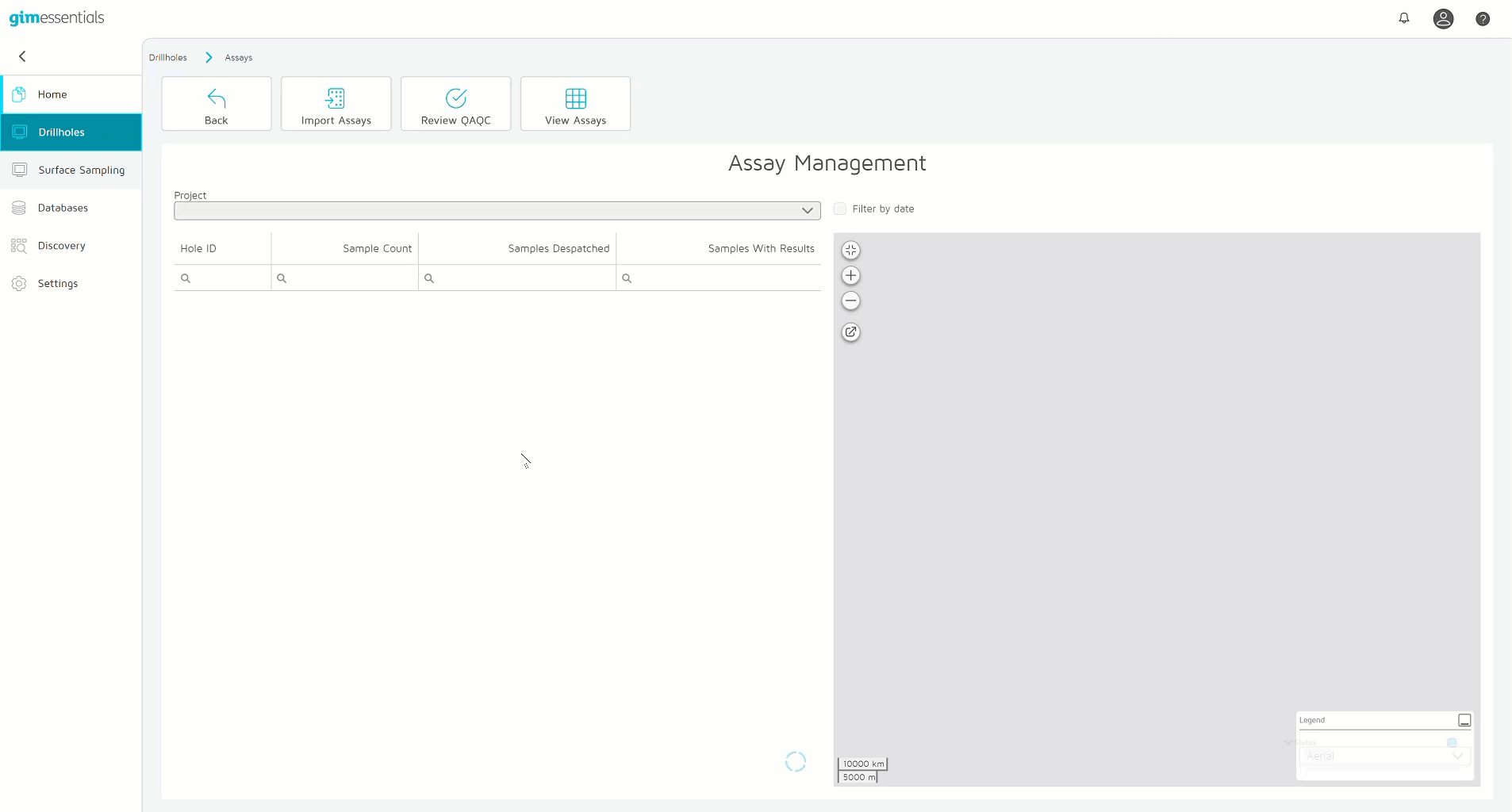Enable the Filter by date checkbox
Viewport: 1512px width, 812px height.
840,209
